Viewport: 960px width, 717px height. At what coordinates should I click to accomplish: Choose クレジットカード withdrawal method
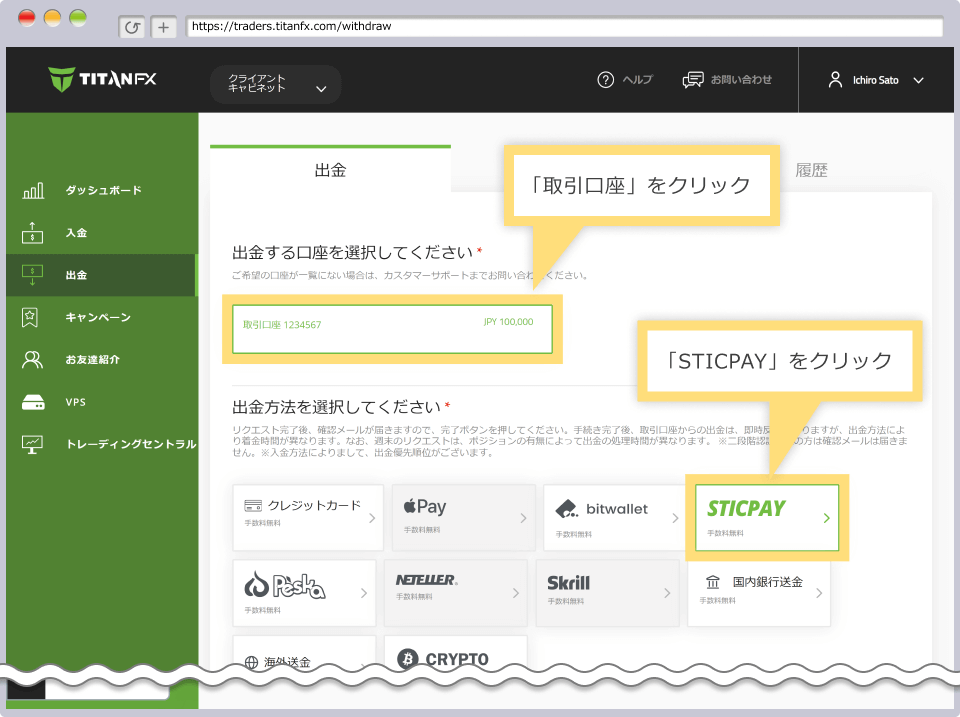pyautogui.click(x=308, y=517)
